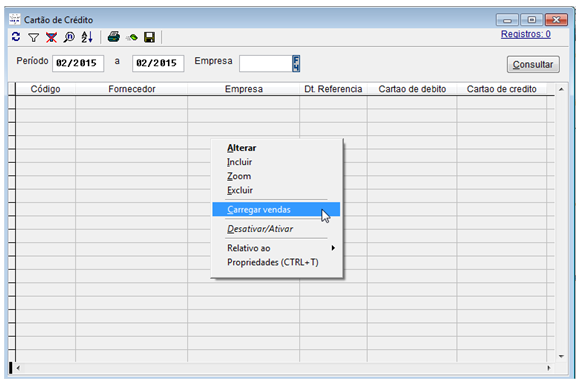
Task: Open the Registros: 0 link
Action: pyautogui.click(x=525, y=34)
